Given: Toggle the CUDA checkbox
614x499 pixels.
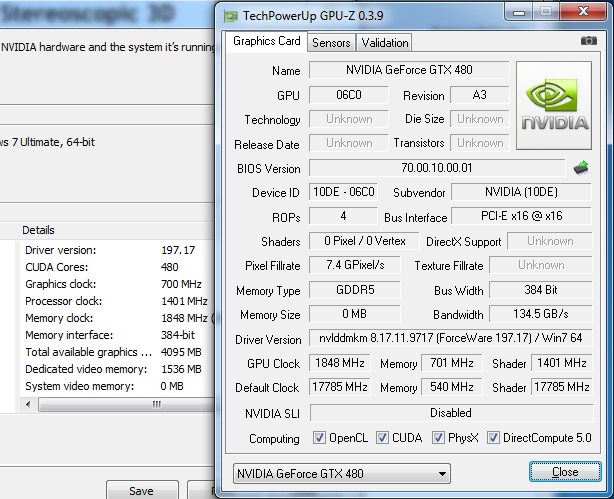Looking at the screenshot, I should click(x=382, y=438).
